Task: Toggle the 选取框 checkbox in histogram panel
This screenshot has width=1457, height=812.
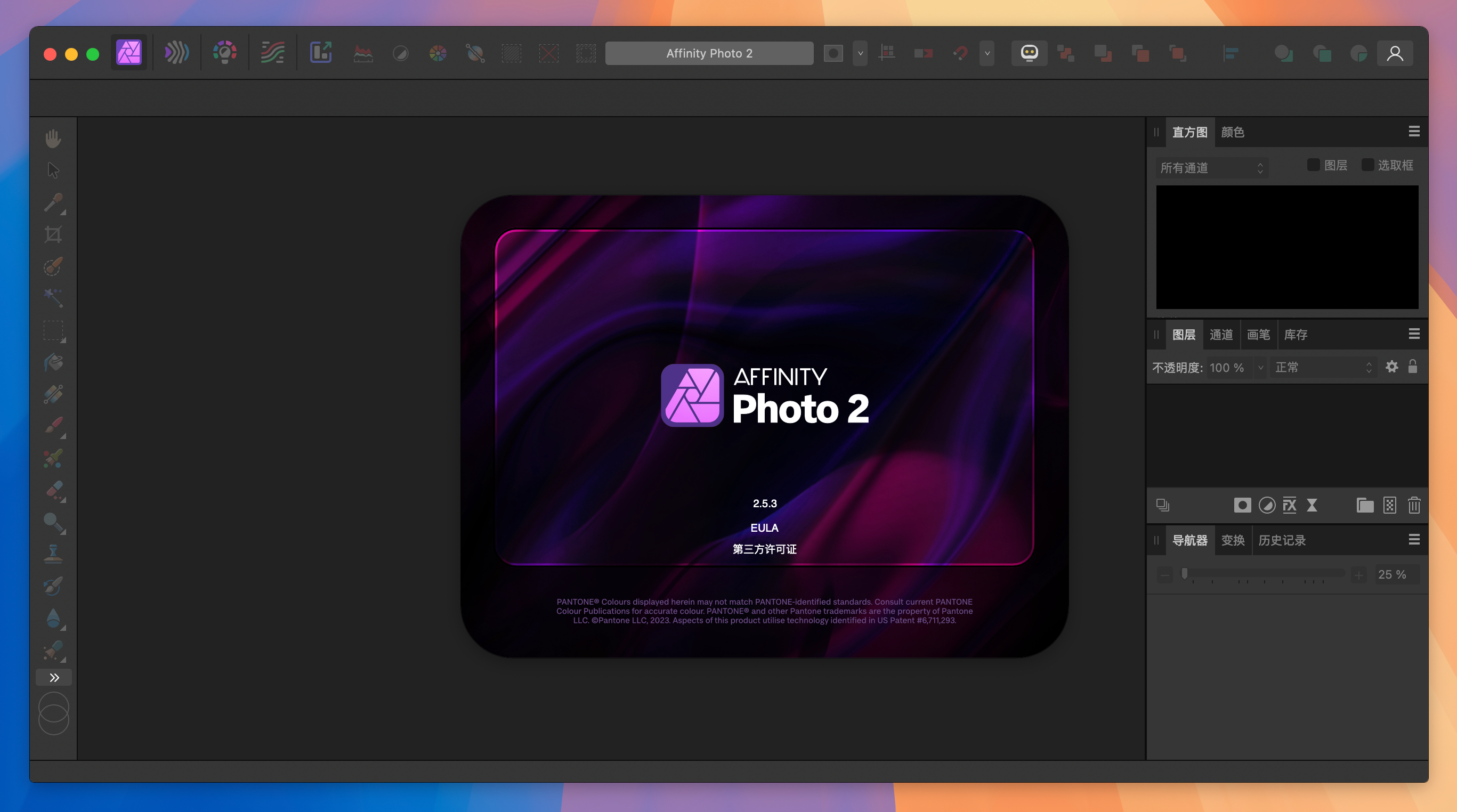Action: (1367, 165)
